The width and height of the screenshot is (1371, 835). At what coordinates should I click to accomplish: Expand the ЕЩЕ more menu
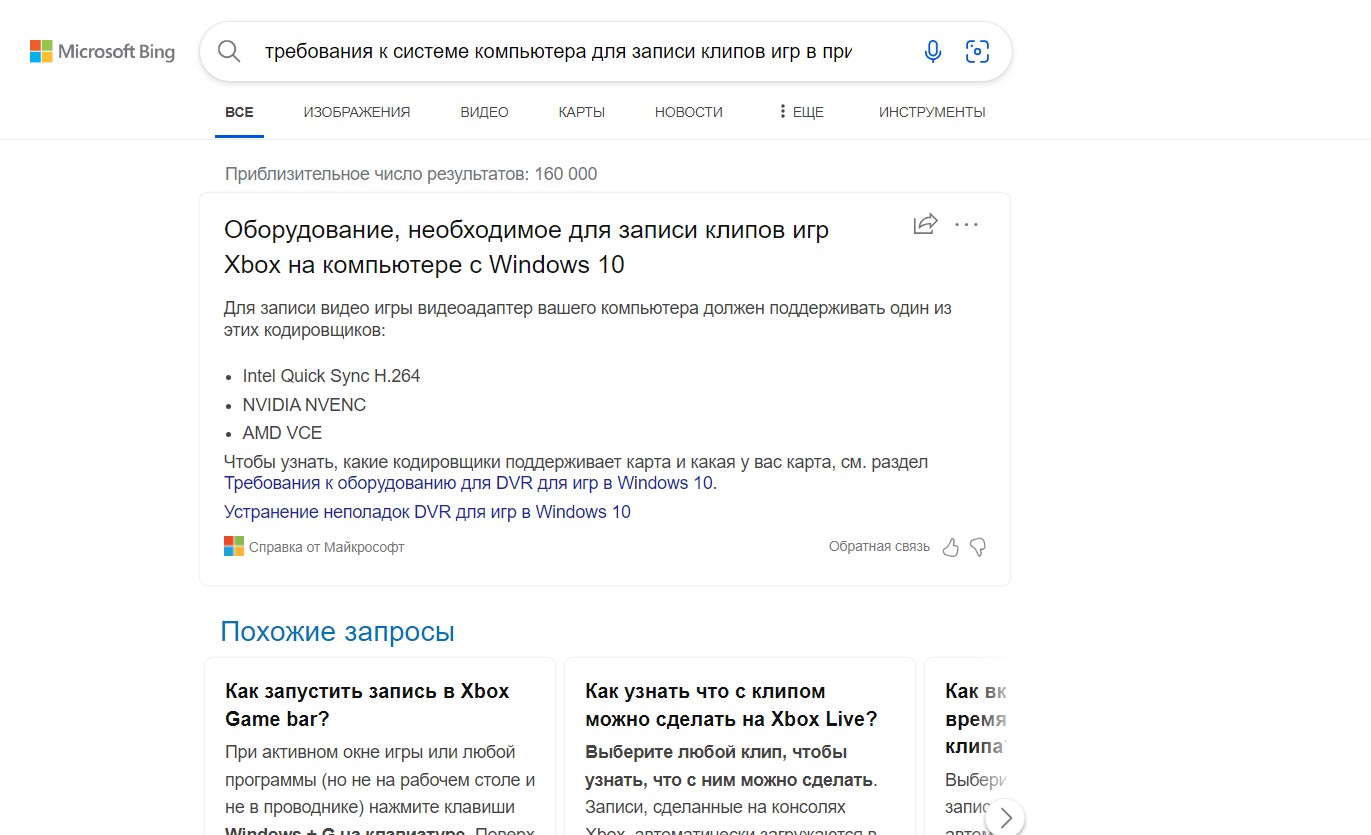click(x=800, y=112)
